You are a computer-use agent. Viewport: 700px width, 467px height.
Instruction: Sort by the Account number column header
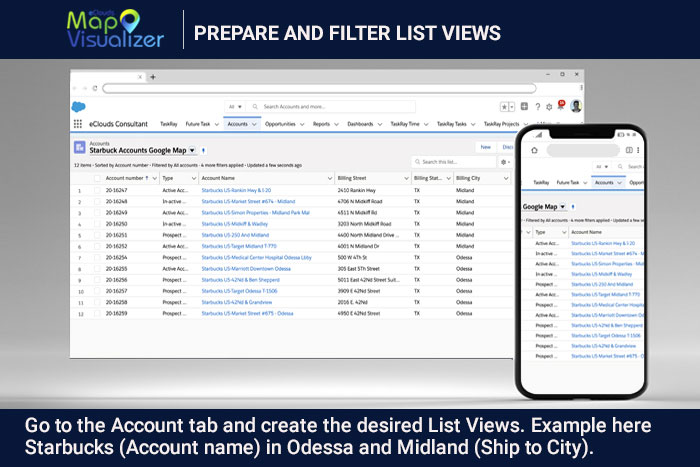(x=125, y=178)
